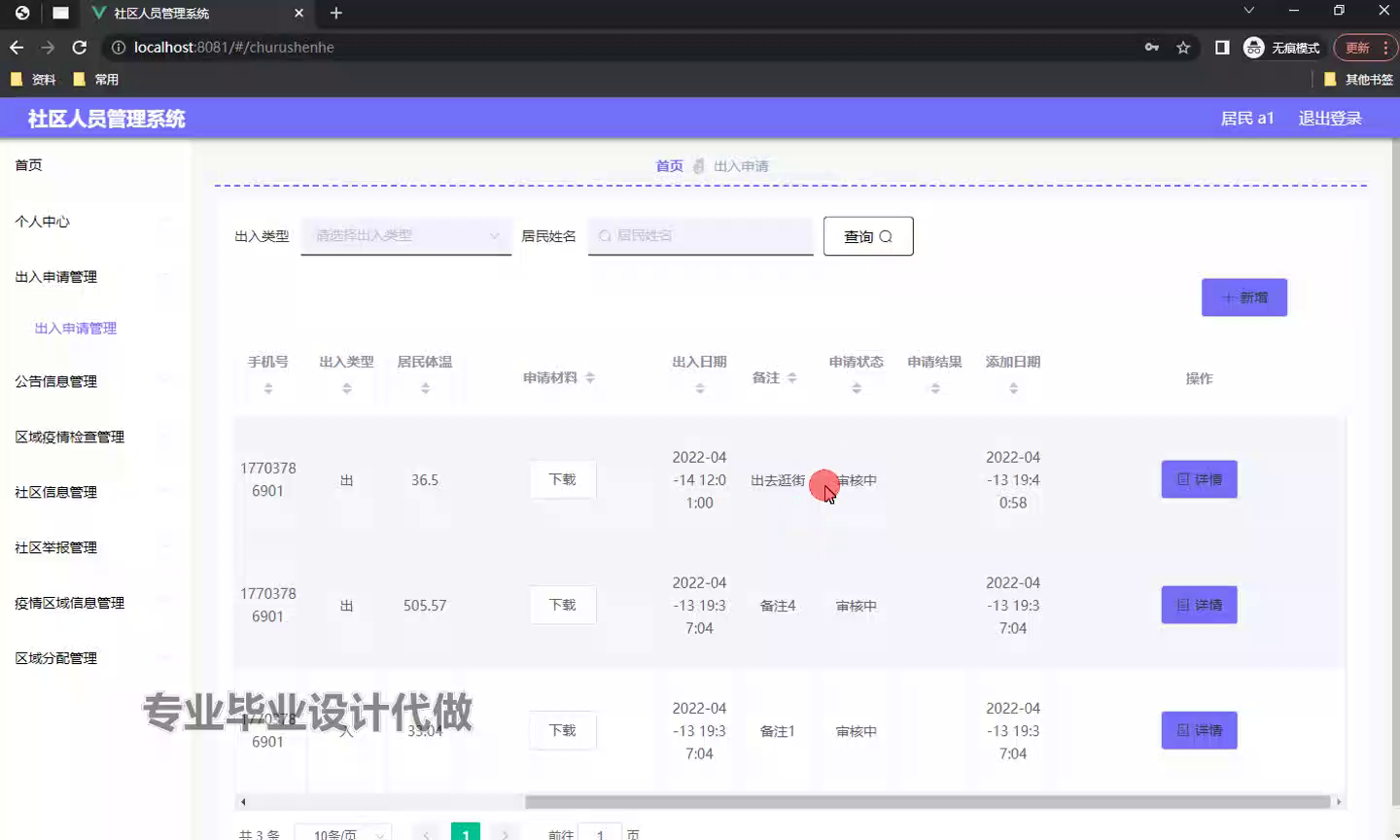Click the browser forward arrow
This screenshot has height=840, width=1400.
(x=48, y=47)
